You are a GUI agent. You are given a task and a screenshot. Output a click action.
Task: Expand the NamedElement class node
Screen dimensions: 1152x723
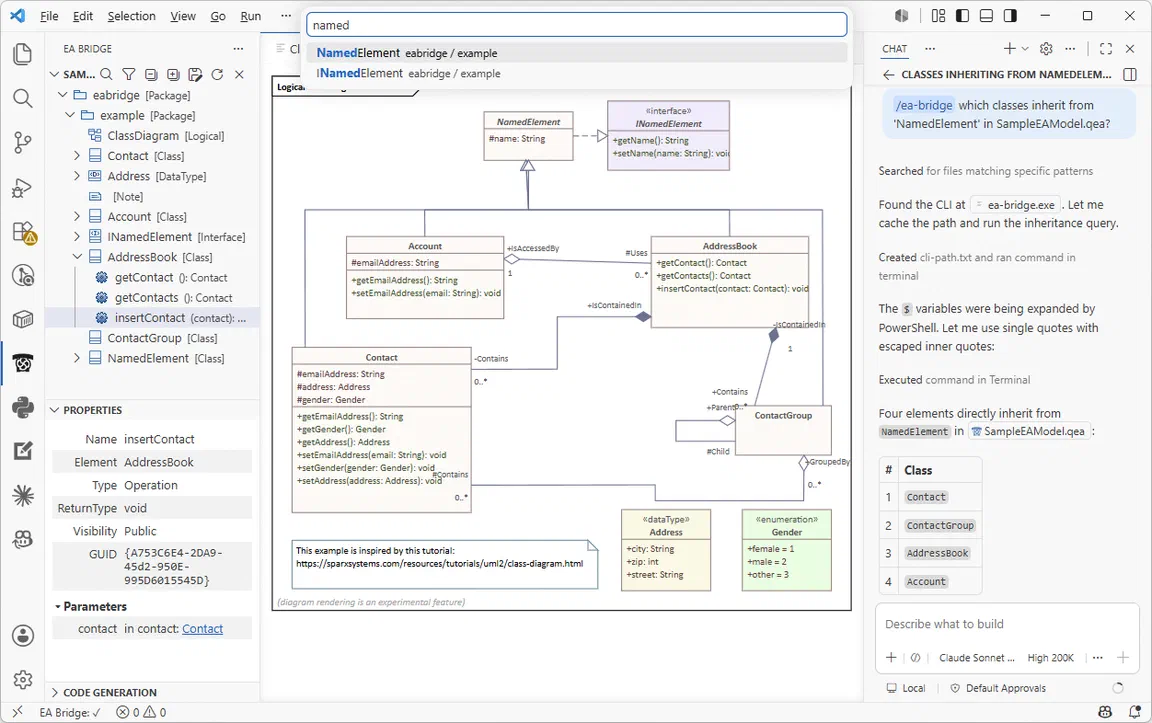(77, 359)
